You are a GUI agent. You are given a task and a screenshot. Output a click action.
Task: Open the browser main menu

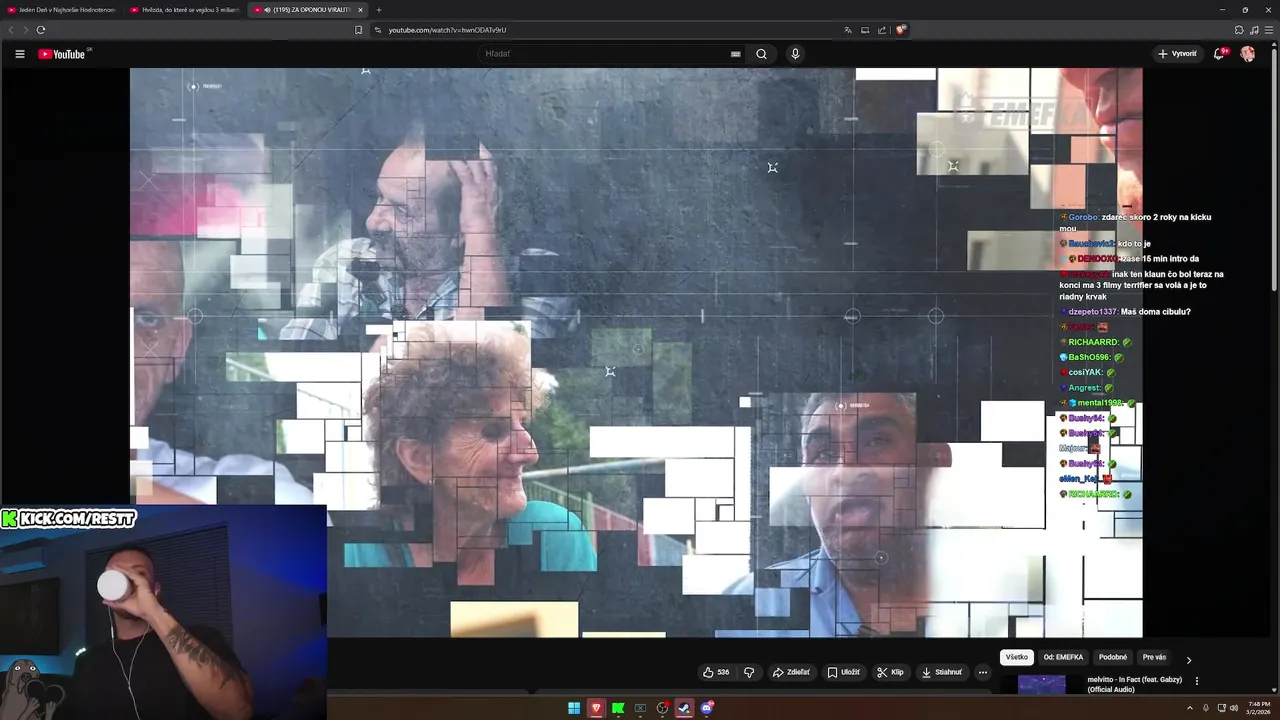click(x=1269, y=30)
